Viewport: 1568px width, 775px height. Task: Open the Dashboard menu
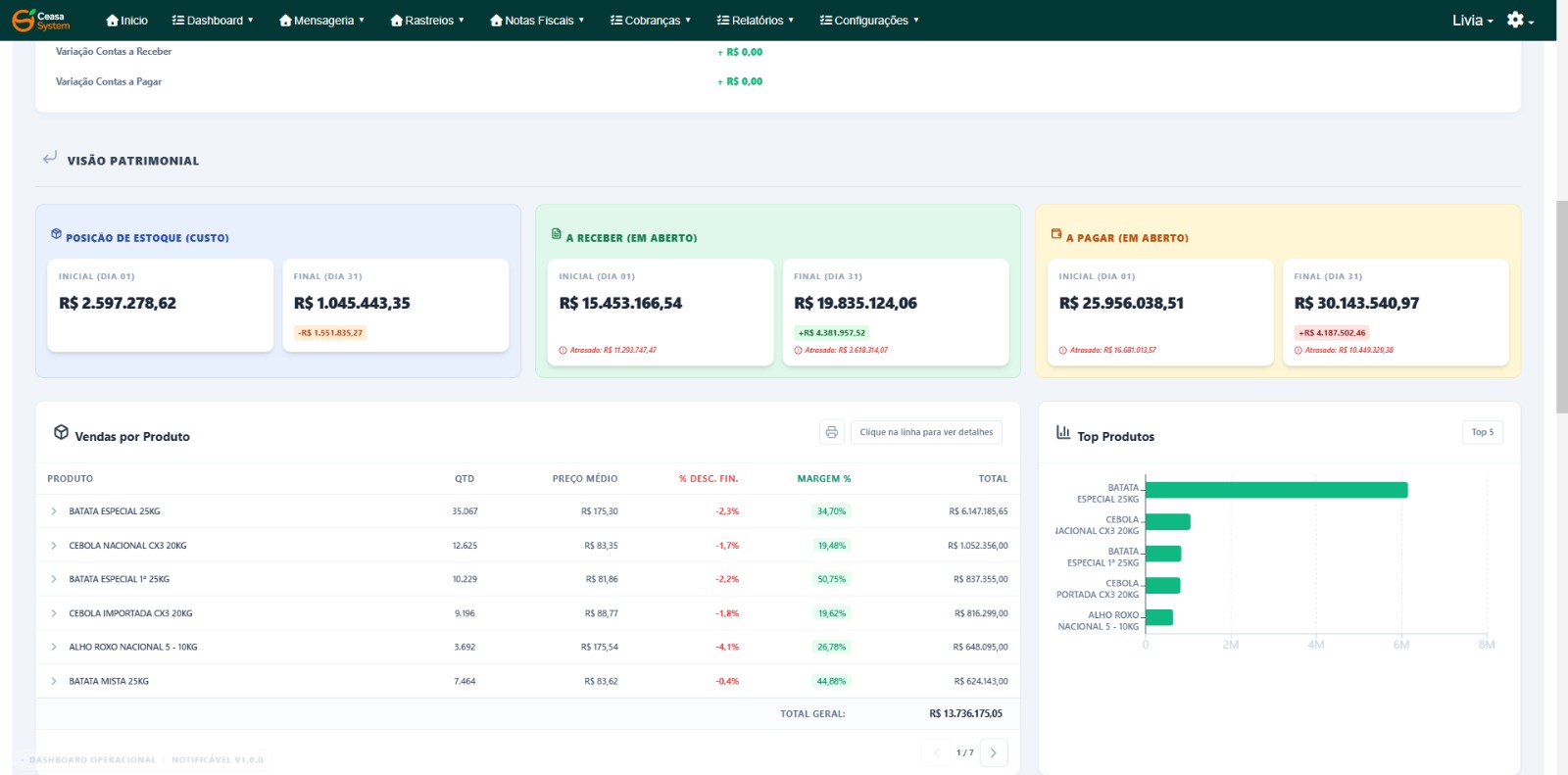point(213,21)
